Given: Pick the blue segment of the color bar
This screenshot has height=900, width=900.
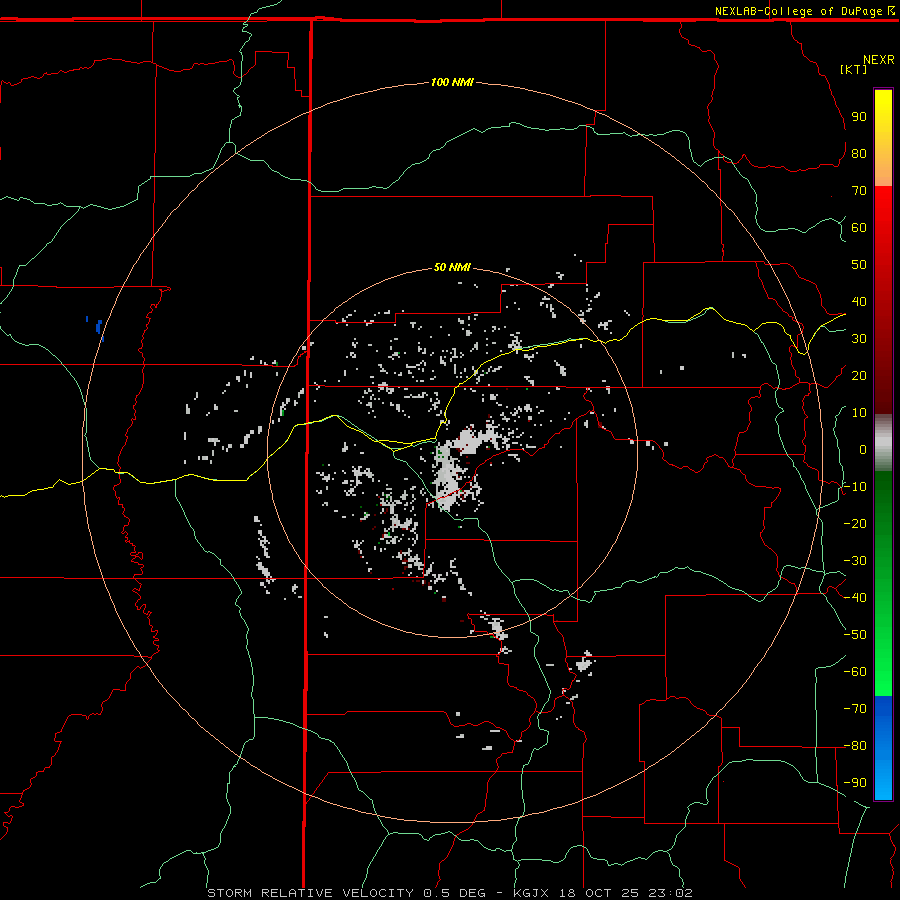Looking at the screenshot, I should coord(883,748).
